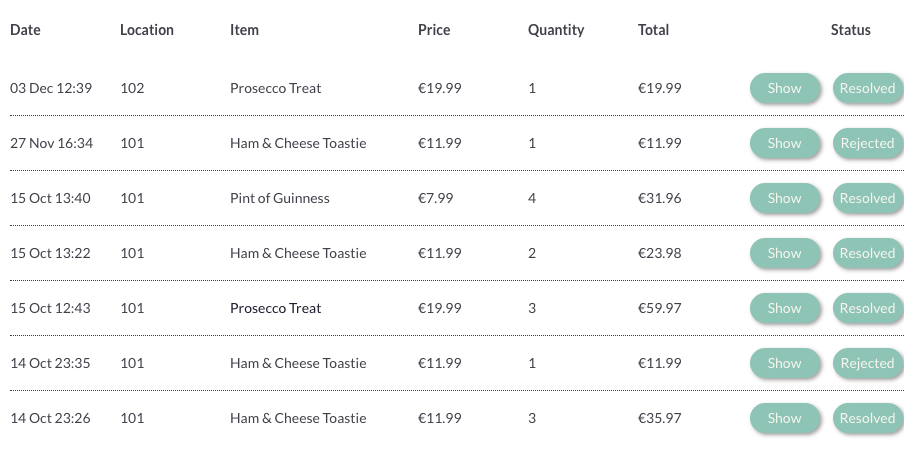Click the Quantity column header
The width and height of the screenshot is (919, 475).
pyautogui.click(x=556, y=30)
